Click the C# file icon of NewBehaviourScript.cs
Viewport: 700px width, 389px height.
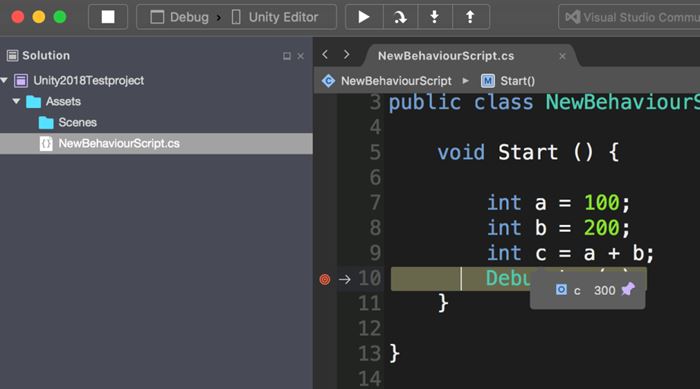(x=46, y=143)
